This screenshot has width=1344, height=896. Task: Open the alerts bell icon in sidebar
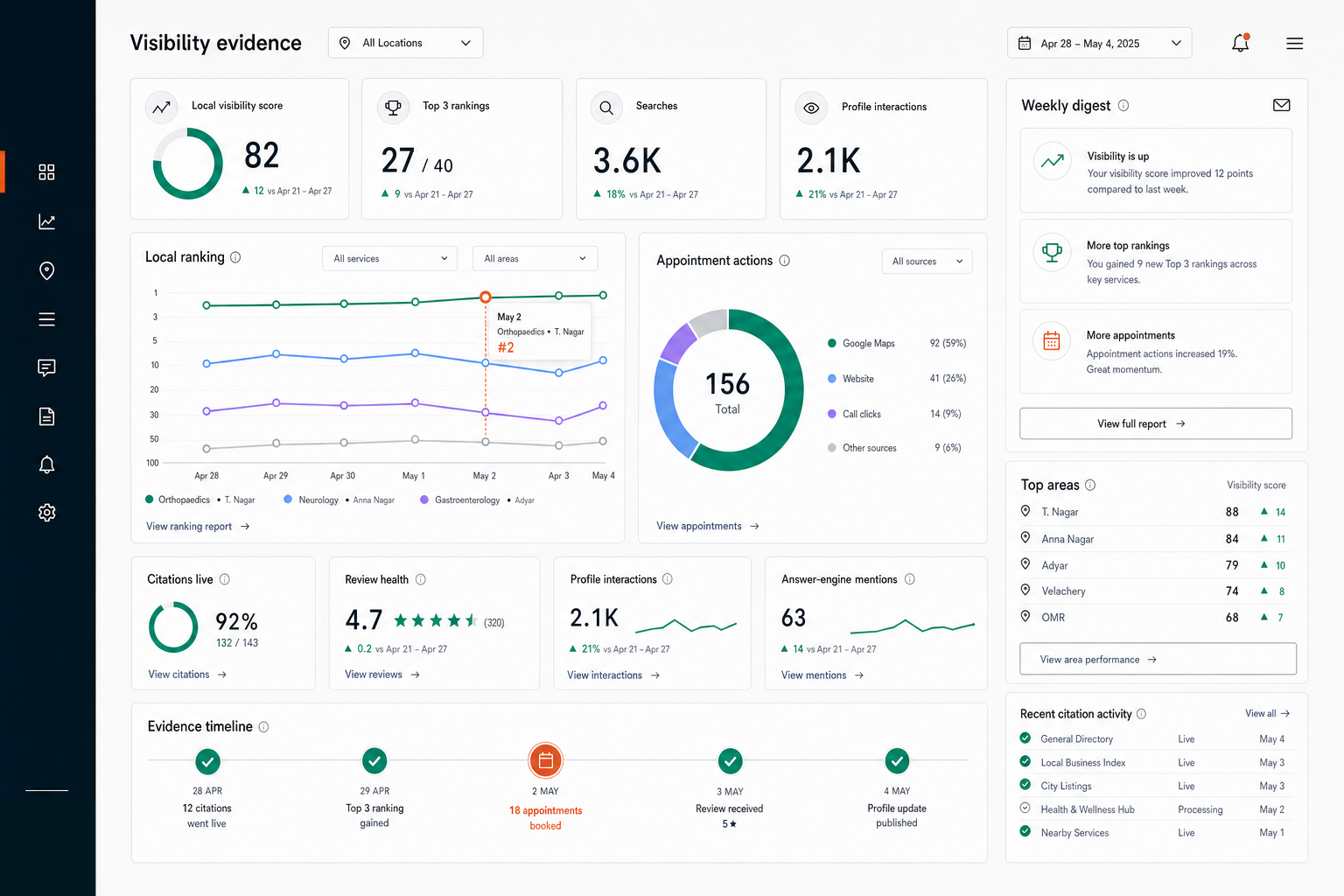47,465
